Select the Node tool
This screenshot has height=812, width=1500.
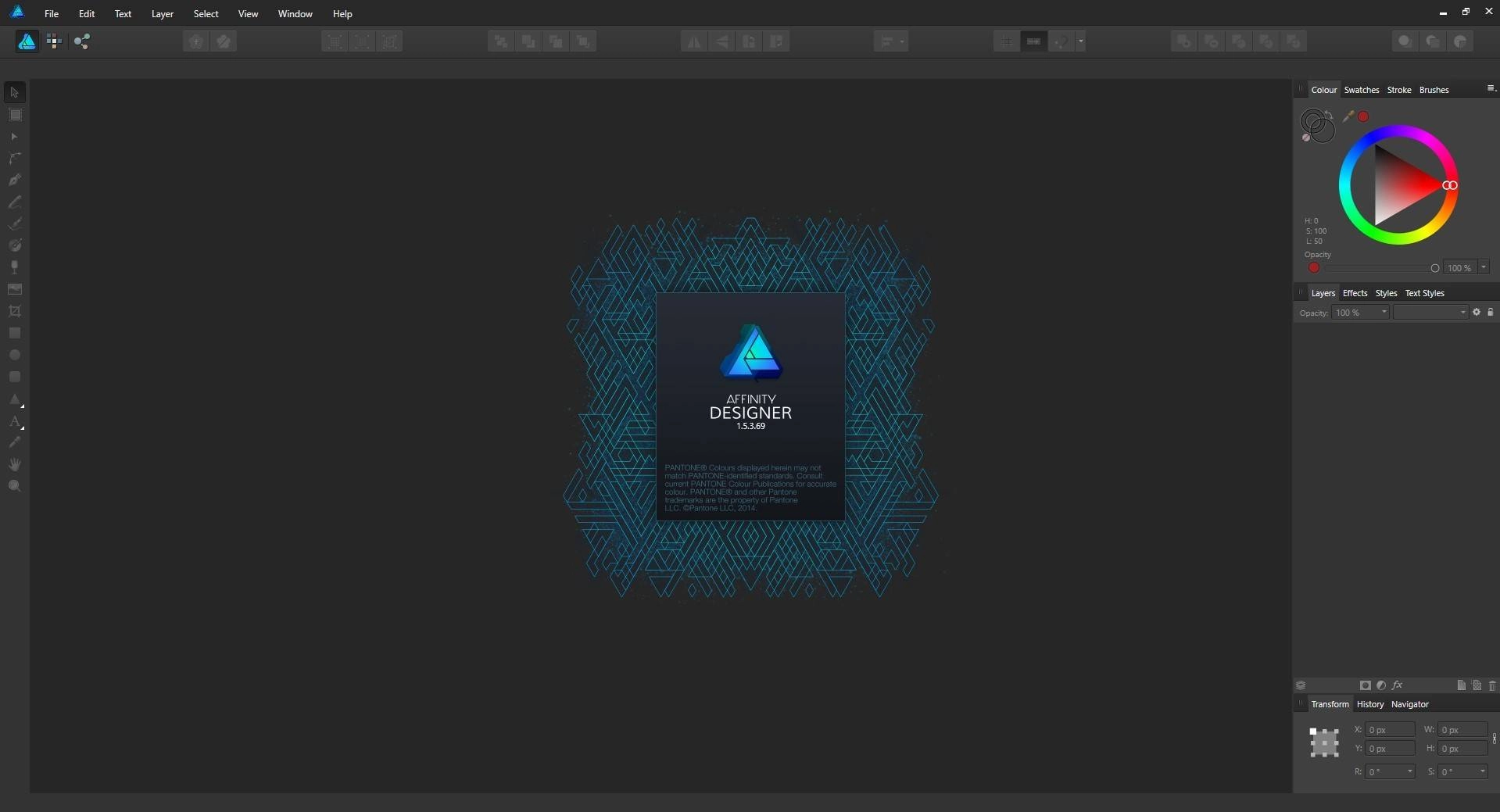pos(14,137)
